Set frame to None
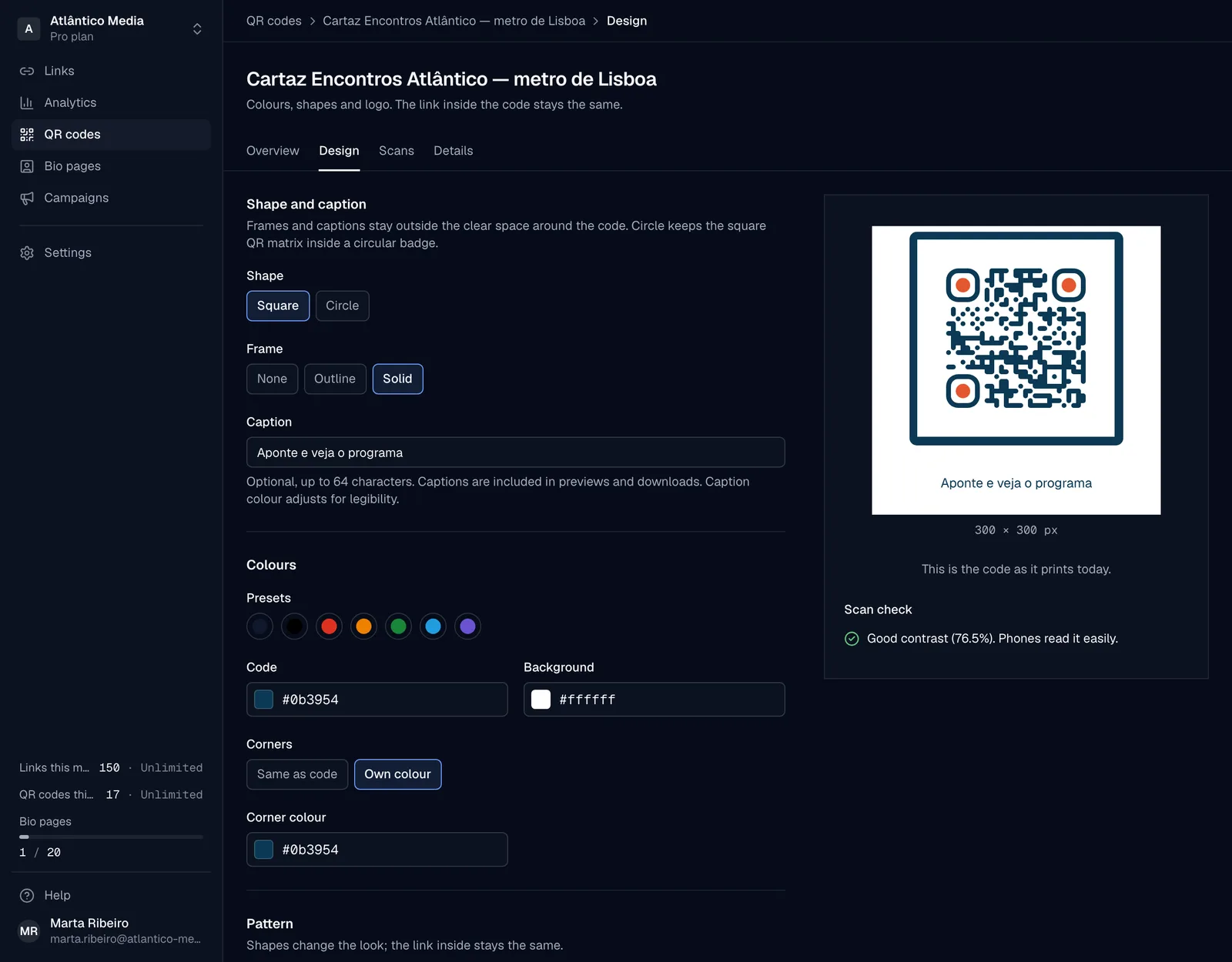Viewport: 1232px width, 962px height. tap(272, 379)
